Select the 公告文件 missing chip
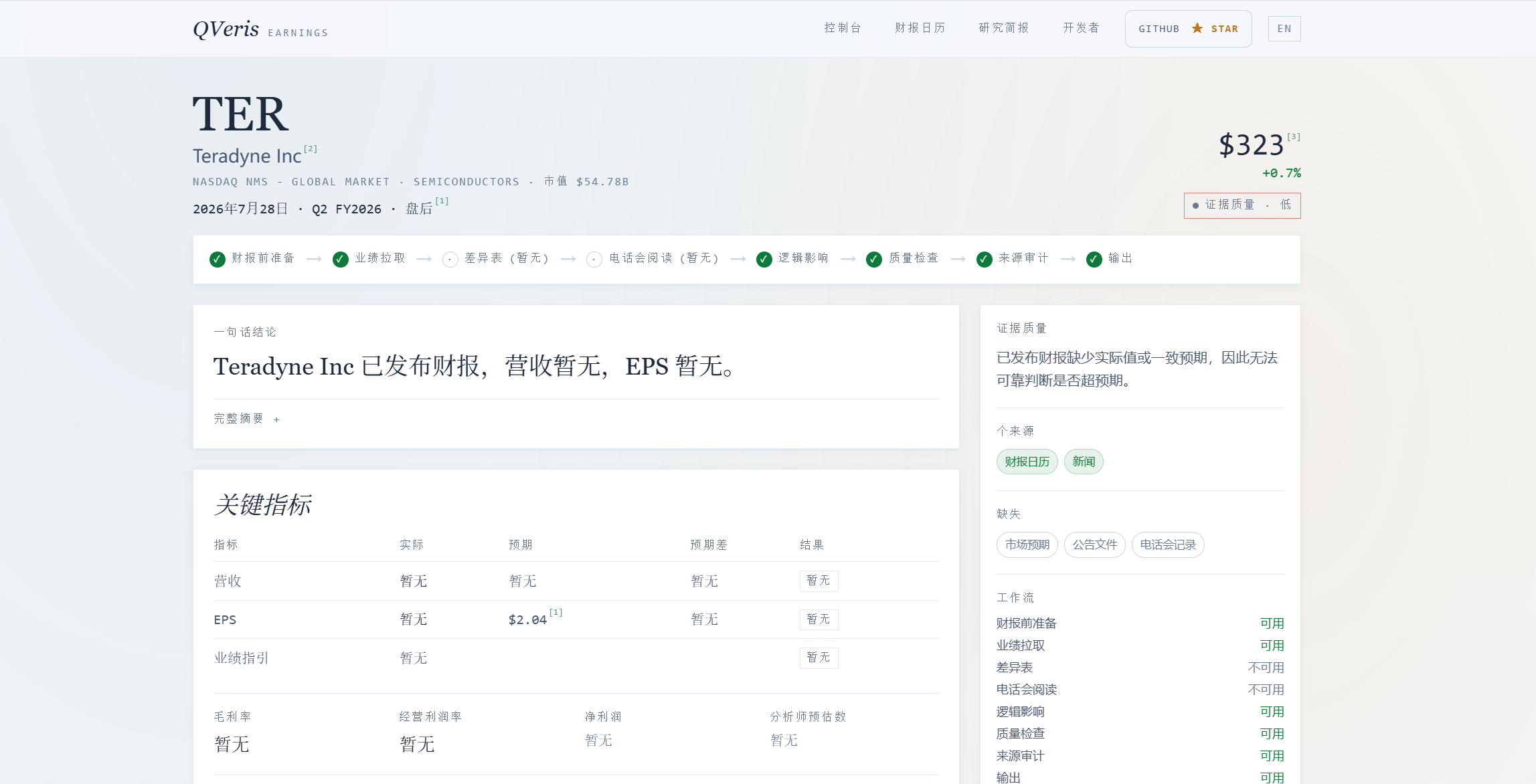Screen dimensions: 1536x784 click(1095, 545)
